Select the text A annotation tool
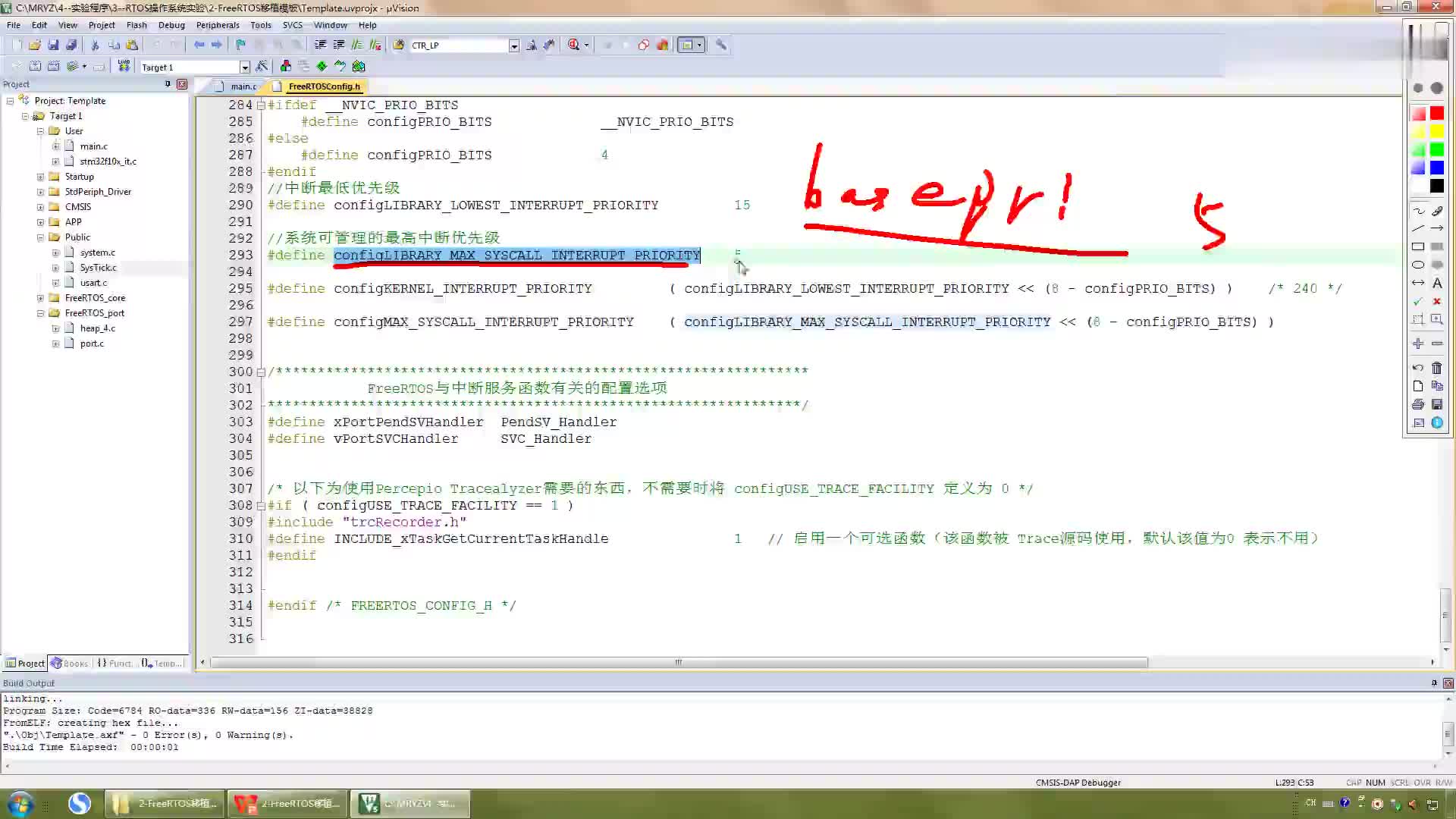Viewport: 1456px width, 819px height. pyautogui.click(x=1437, y=283)
